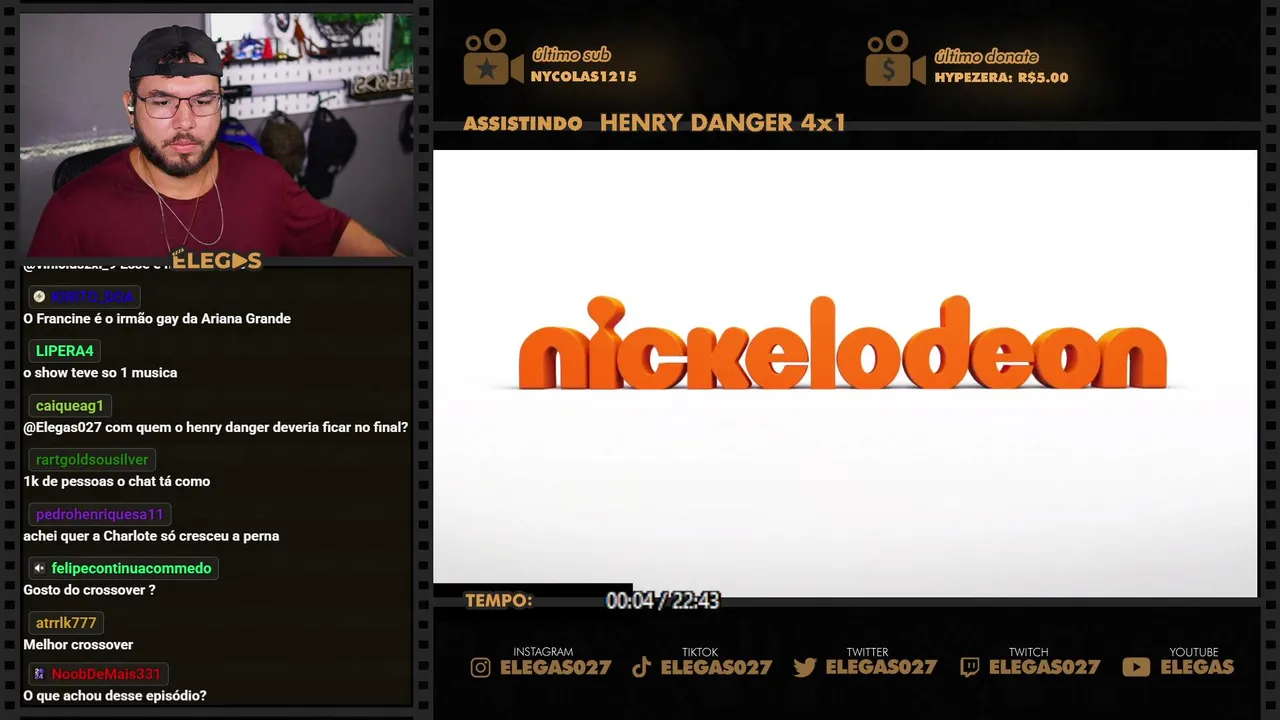This screenshot has height=720, width=1280.
Task: Click the ELEGAS YouTube channel name
Action: click(x=1197, y=667)
